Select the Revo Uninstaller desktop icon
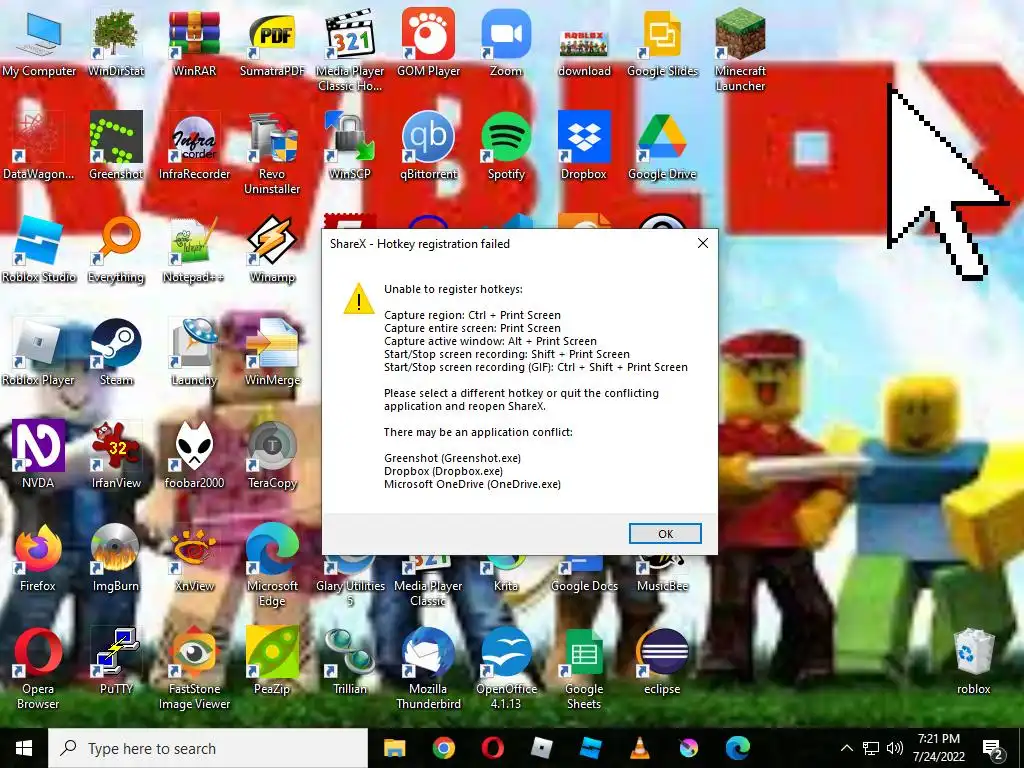The width and height of the screenshot is (1024, 768). pos(272,153)
